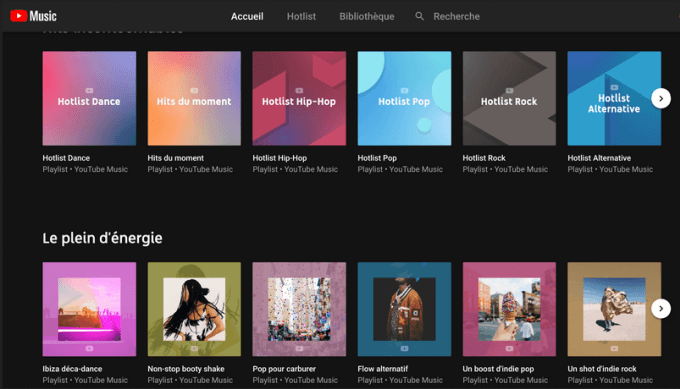Click Un boost d'indie pop title
This screenshot has height=389, width=680.
[x=498, y=369]
